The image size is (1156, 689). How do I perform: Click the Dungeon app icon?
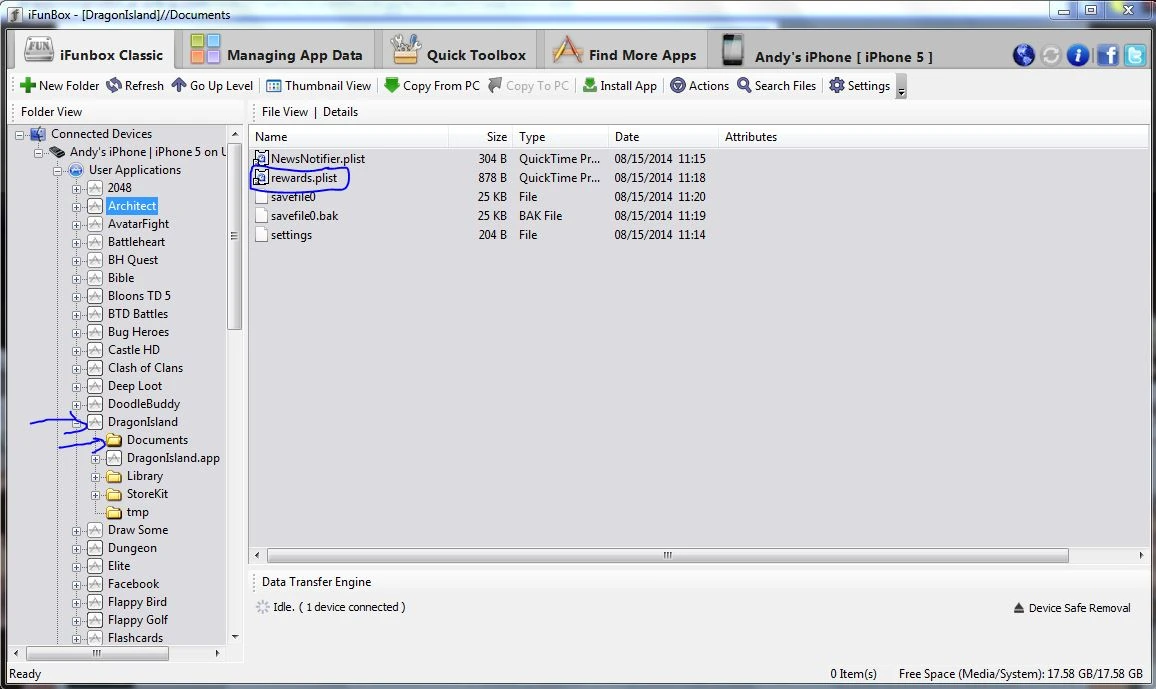coord(94,548)
